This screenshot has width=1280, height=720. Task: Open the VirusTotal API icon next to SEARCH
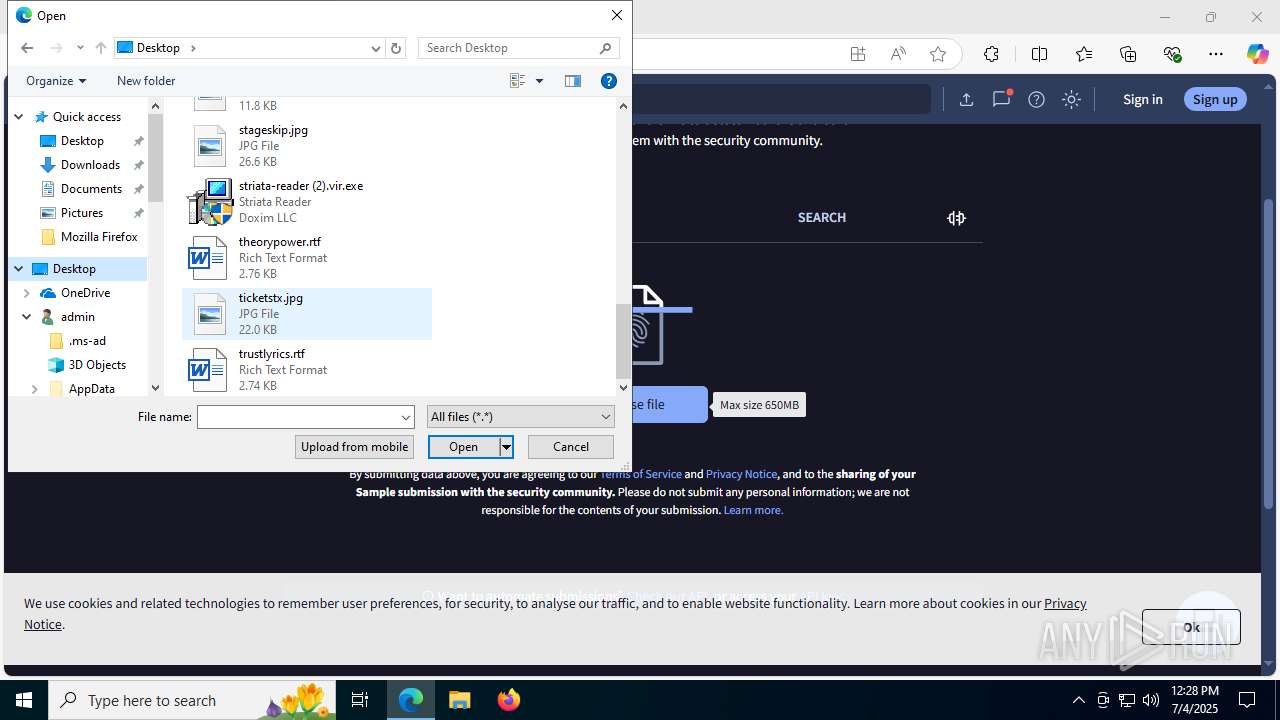(956, 218)
